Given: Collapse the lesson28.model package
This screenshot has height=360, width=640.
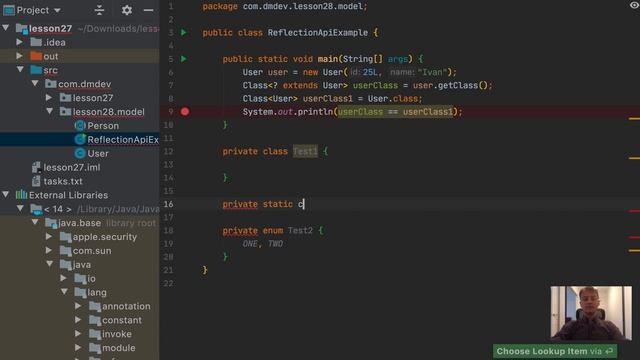Looking at the screenshot, I should tap(50, 111).
